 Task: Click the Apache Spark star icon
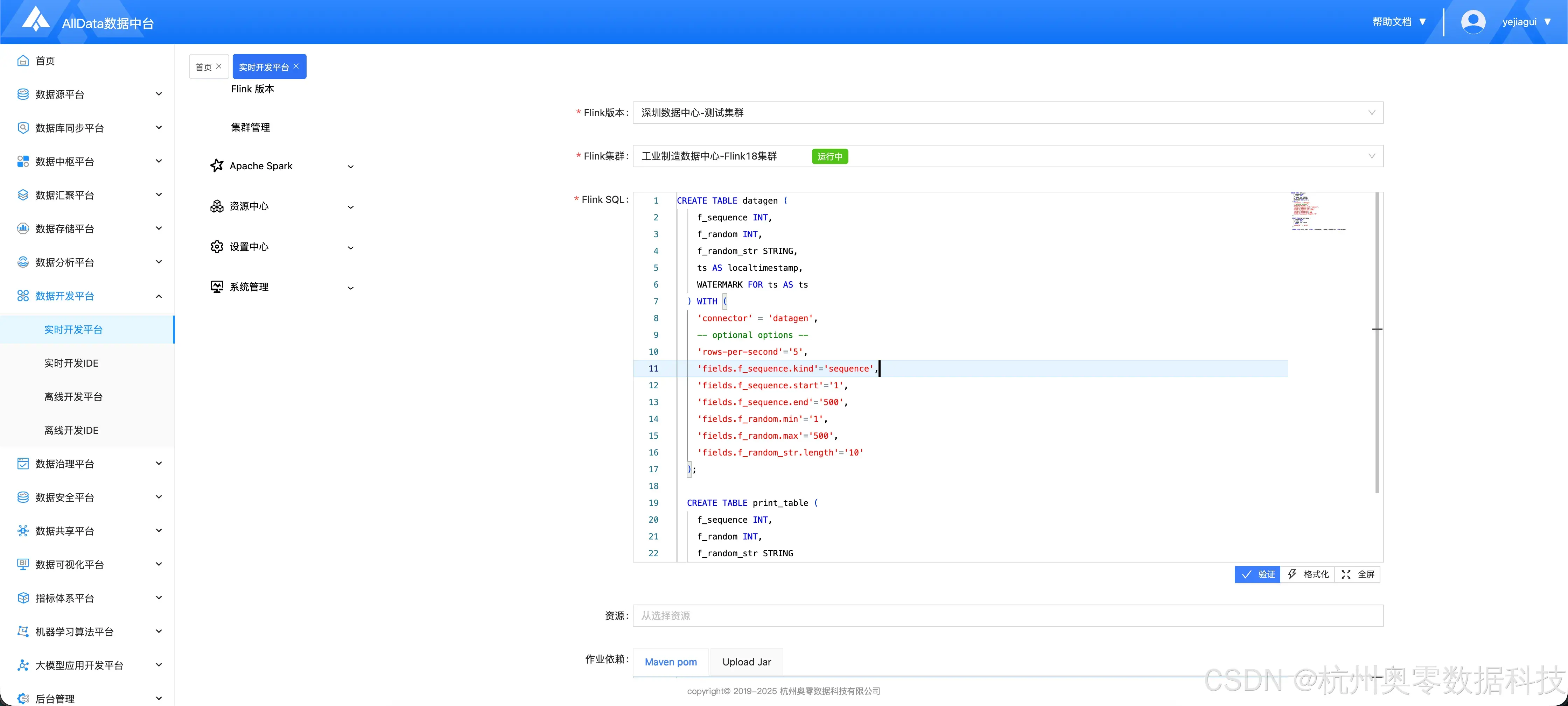217,165
